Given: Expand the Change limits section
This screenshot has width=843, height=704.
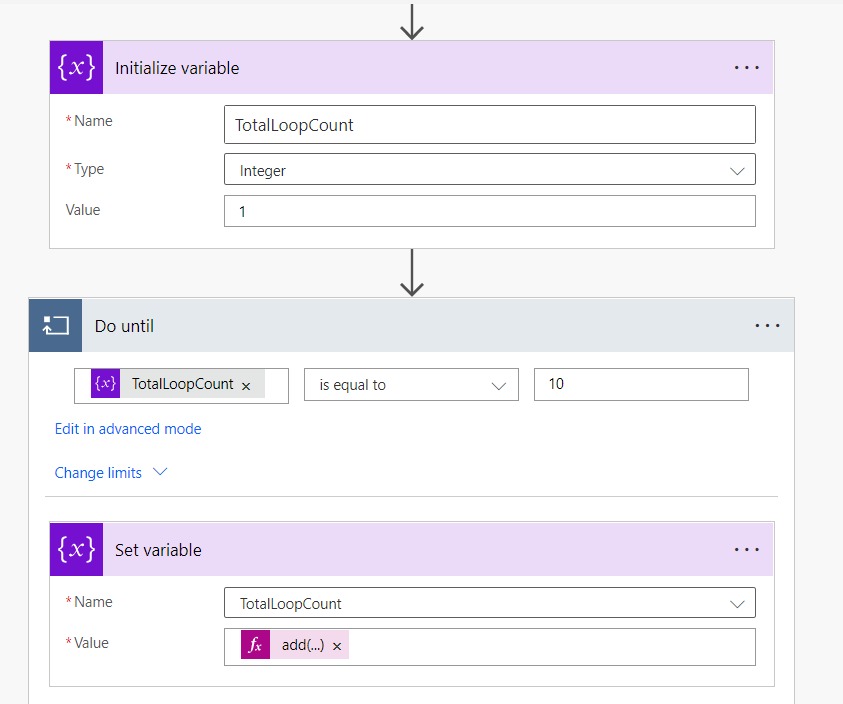Looking at the screenshot, I should [x=110, y=473].
